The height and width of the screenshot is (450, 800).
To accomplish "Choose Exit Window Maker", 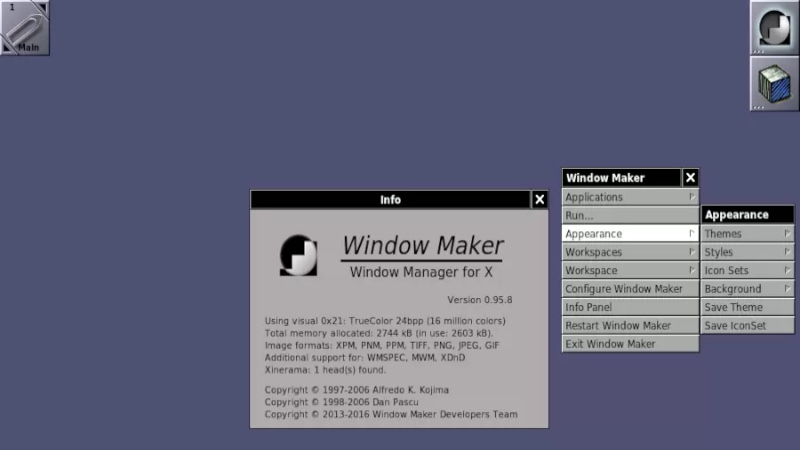I will pyautogui.click(x=630, y=344).
